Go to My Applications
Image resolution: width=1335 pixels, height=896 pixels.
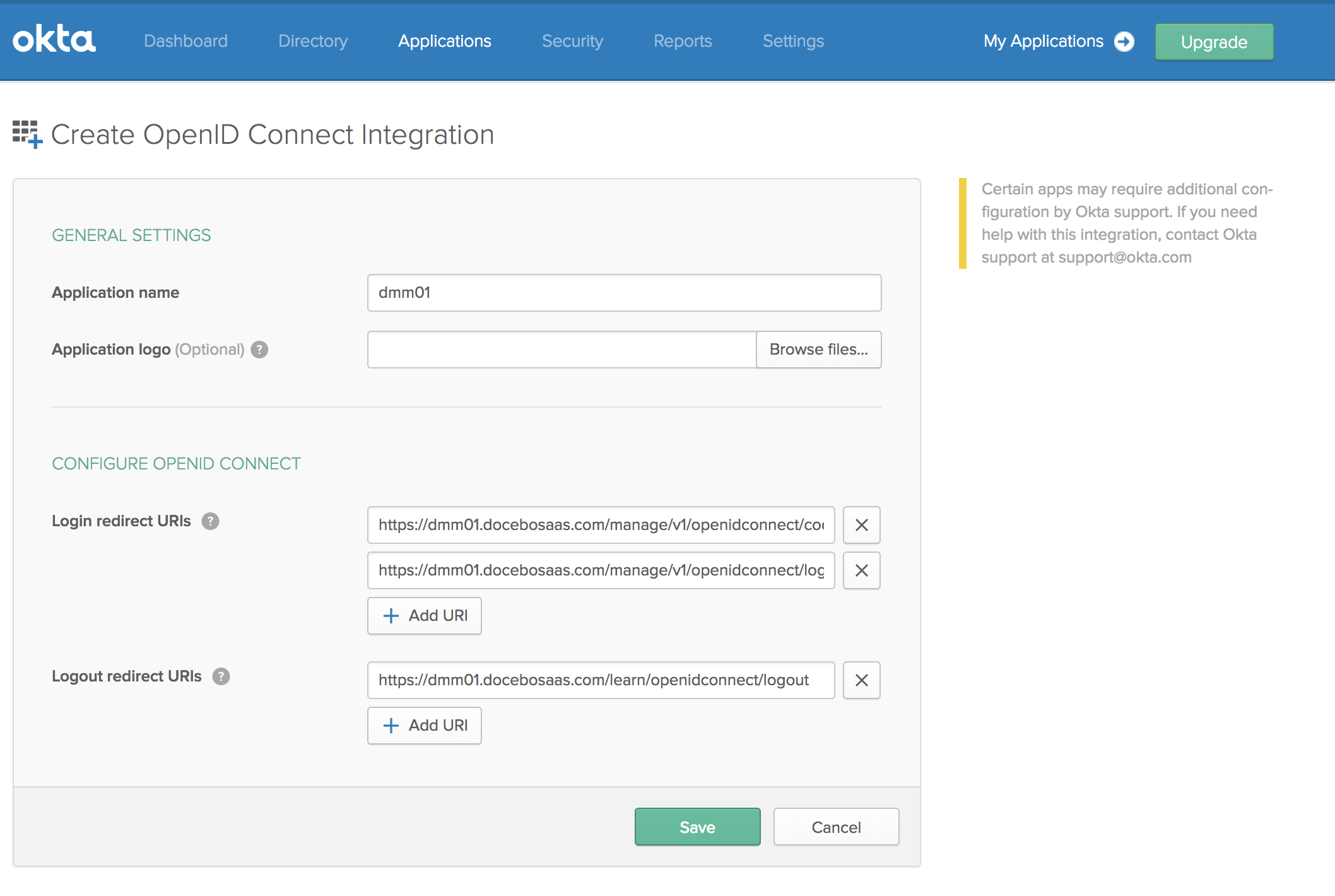[1044, 41]
